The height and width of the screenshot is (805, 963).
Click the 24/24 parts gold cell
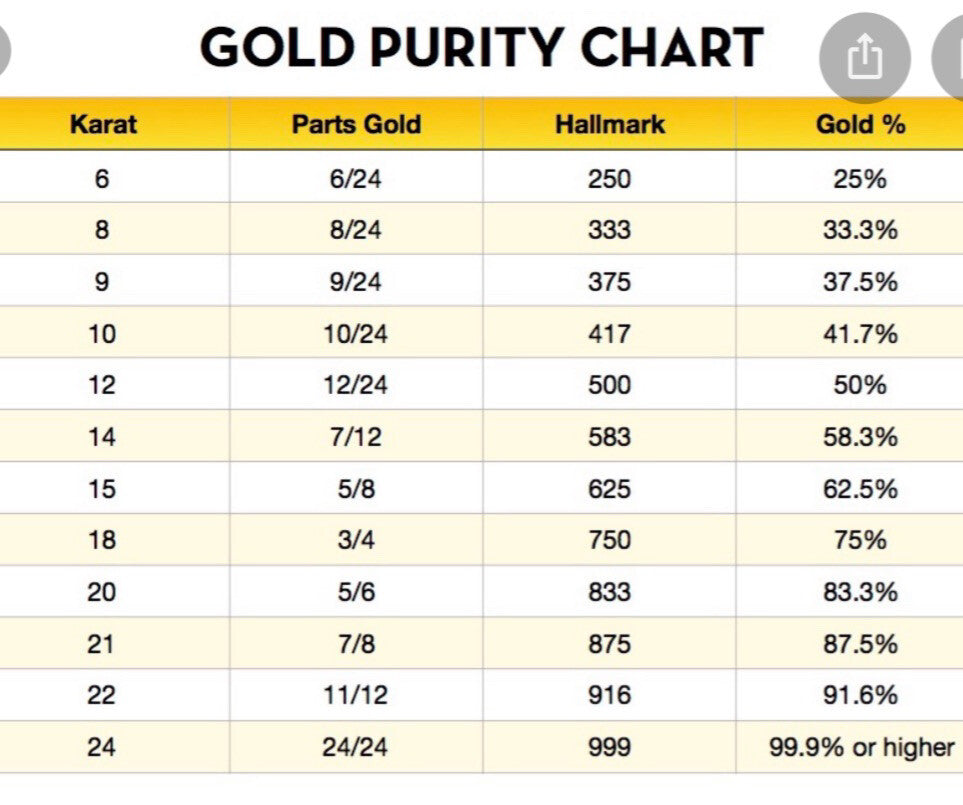coord(356,747)
